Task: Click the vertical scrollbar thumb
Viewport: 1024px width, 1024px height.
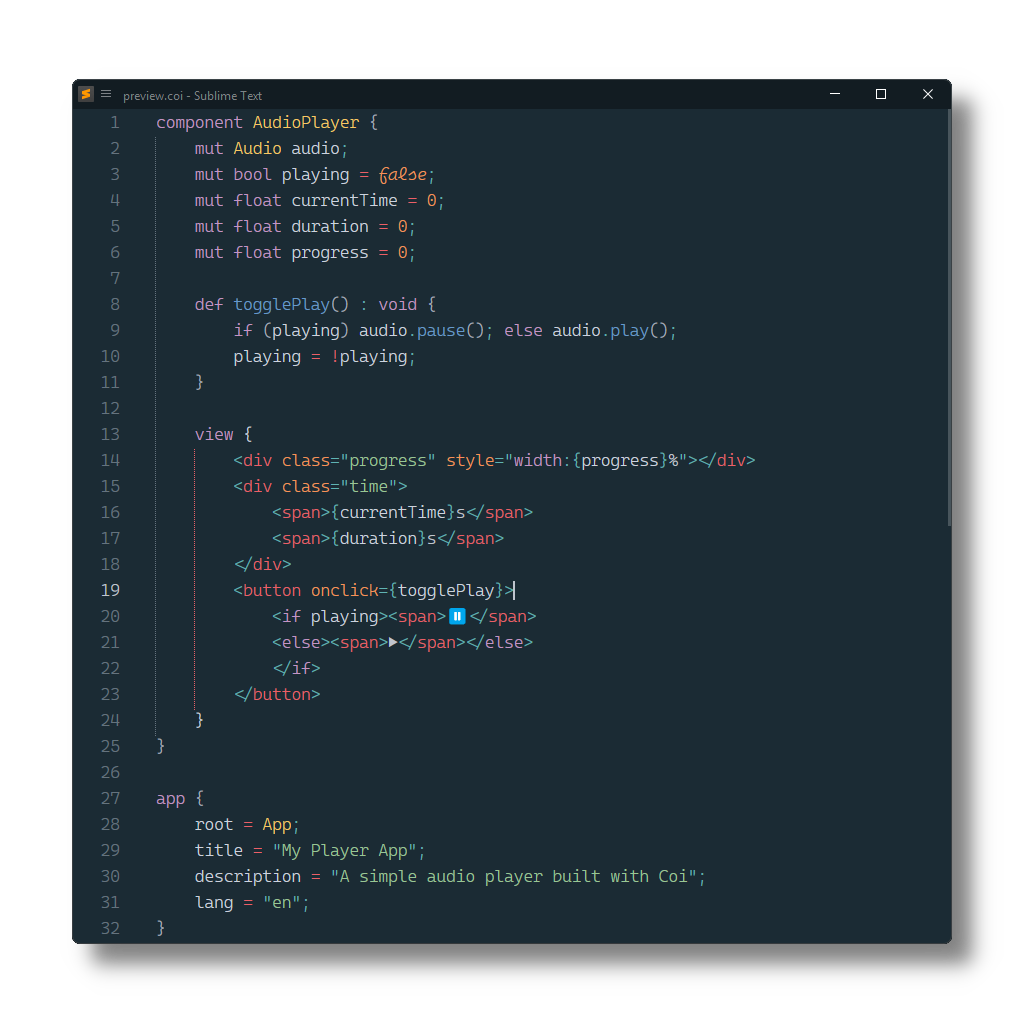Action: pyautogui.click(x=949, y=317)
